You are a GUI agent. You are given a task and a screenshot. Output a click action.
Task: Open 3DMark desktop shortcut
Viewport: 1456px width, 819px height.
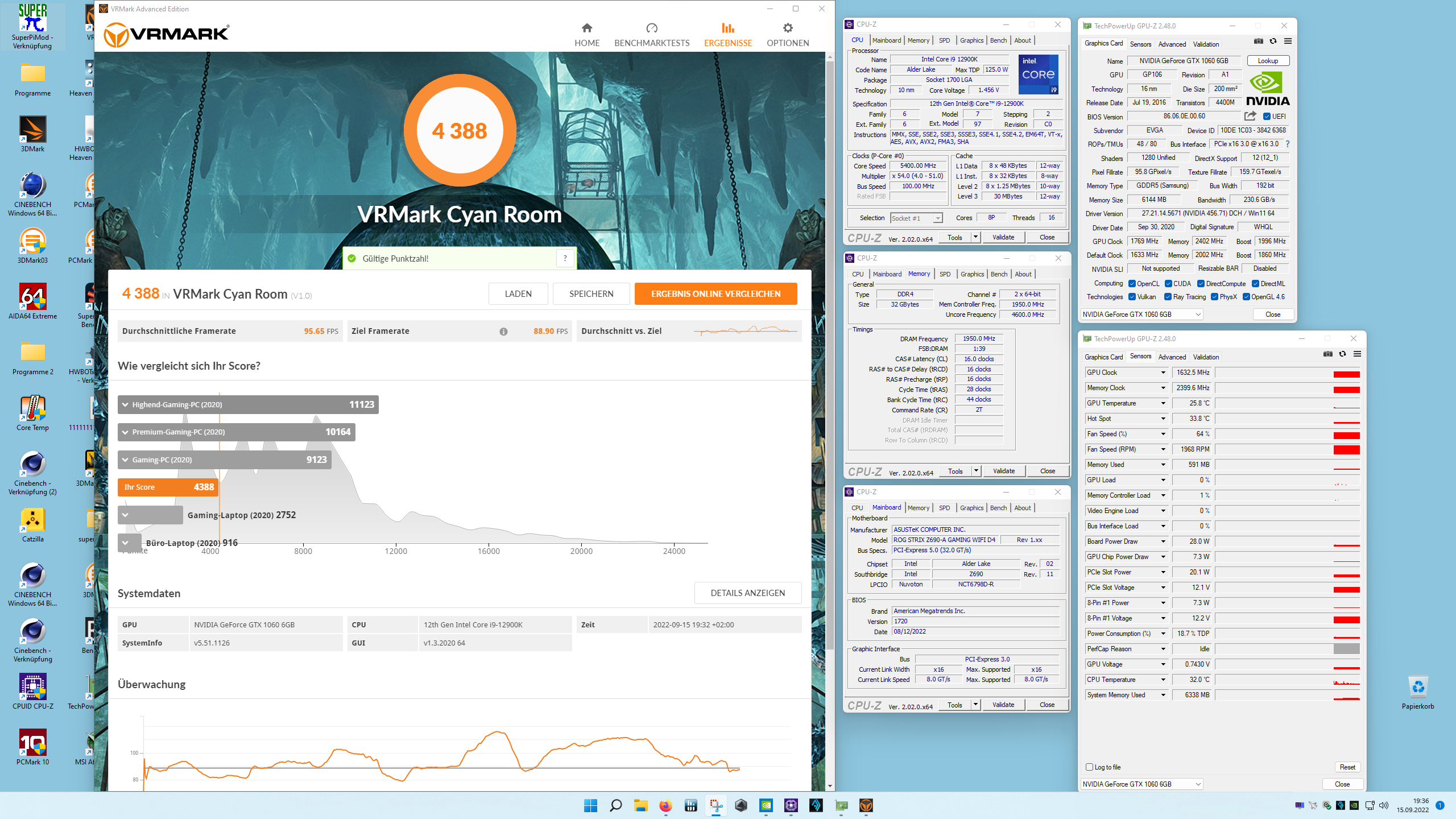[32, 134]
